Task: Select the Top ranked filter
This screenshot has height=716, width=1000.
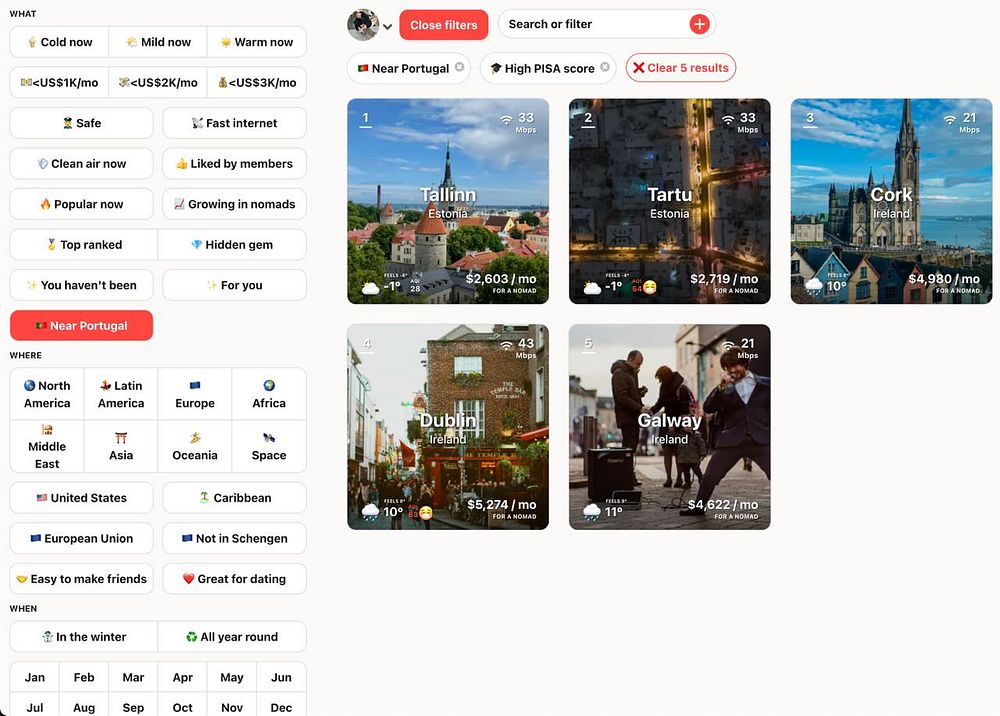Action: [x=84, y=245]
